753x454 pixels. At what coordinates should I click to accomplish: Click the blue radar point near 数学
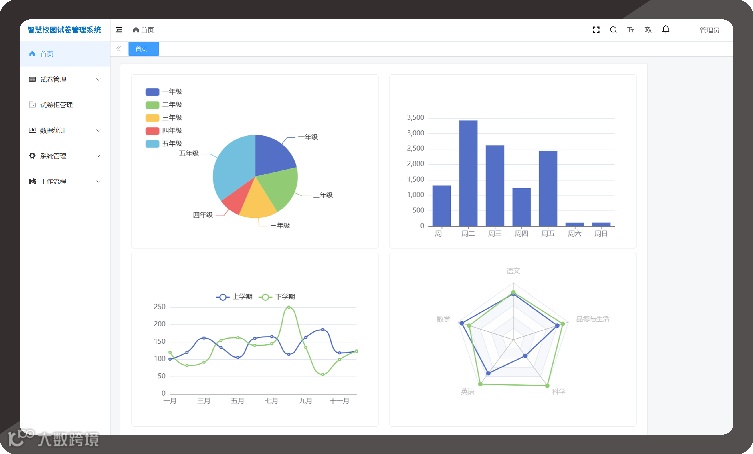point(462,323)
